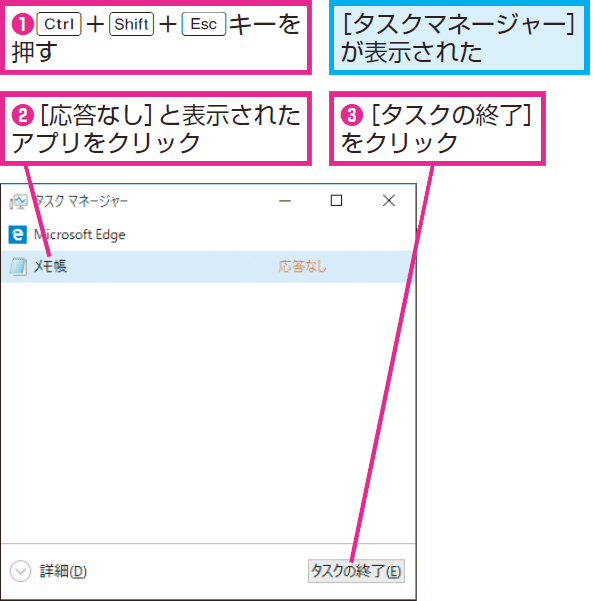Select the Microsoft Edge row label
The height and width of the screenshot is (601, 595).
tap(80, 235)
